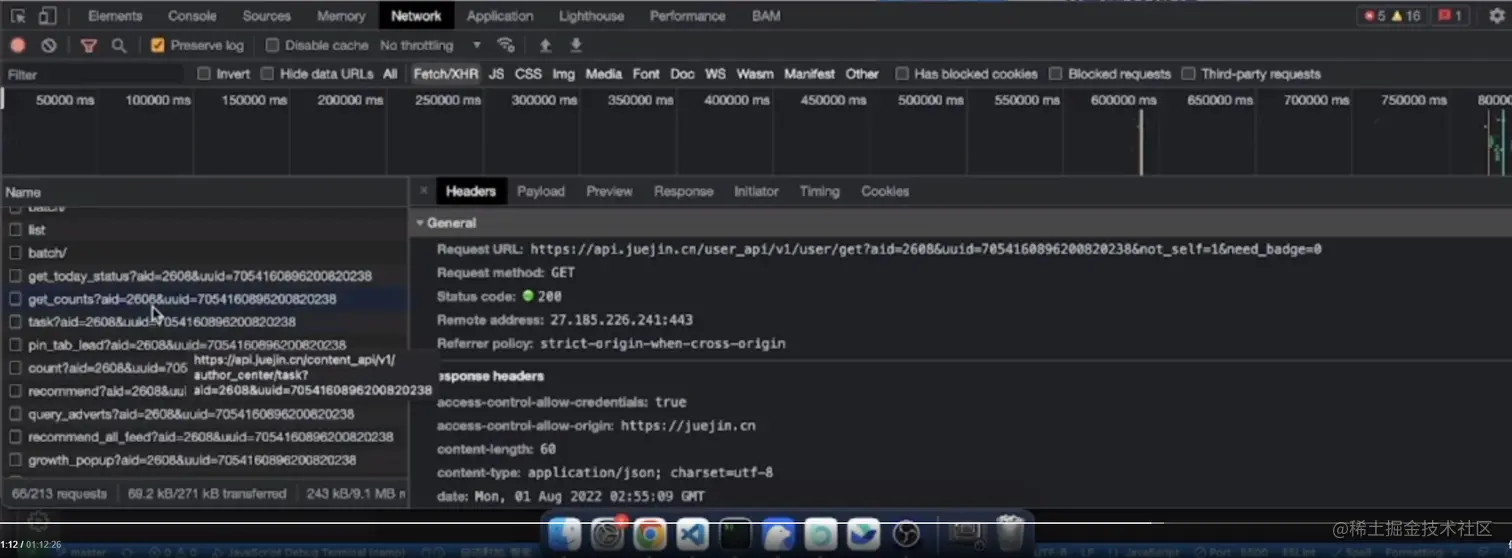Viewport: 1512px width, 558px height.
Task: Open DevTools settings gear at bottom left
Action: pos(38,521)
